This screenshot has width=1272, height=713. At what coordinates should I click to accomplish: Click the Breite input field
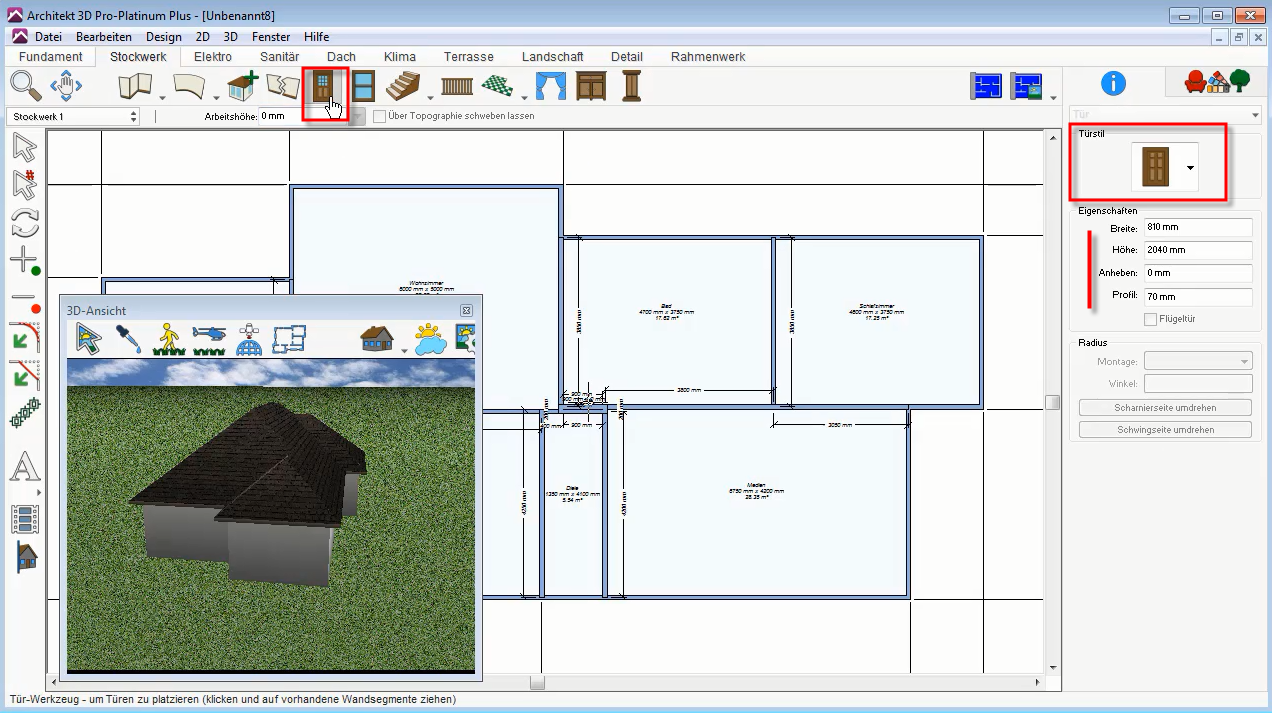click(1197, 228)
